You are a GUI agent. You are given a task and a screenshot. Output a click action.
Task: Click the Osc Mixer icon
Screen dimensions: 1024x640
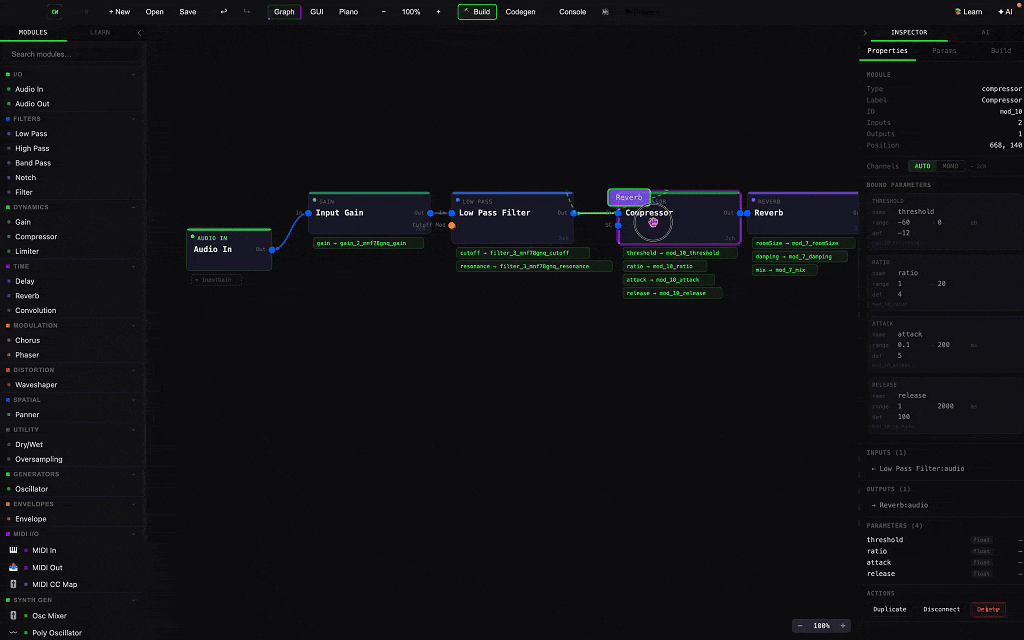click(14, 615)
